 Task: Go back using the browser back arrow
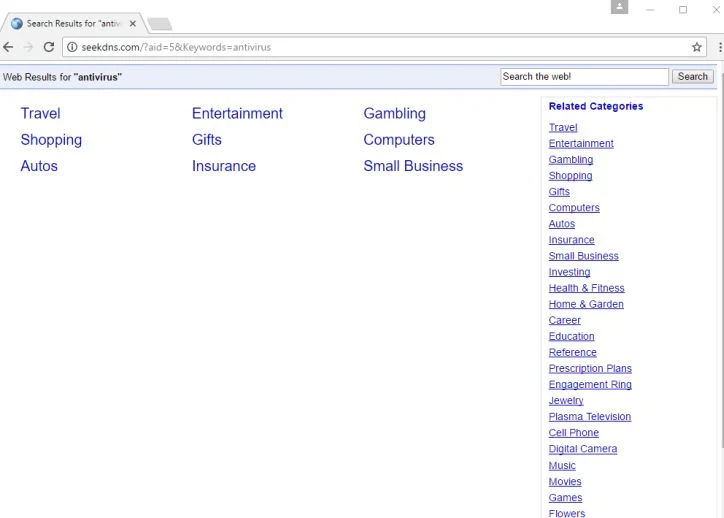8,47
